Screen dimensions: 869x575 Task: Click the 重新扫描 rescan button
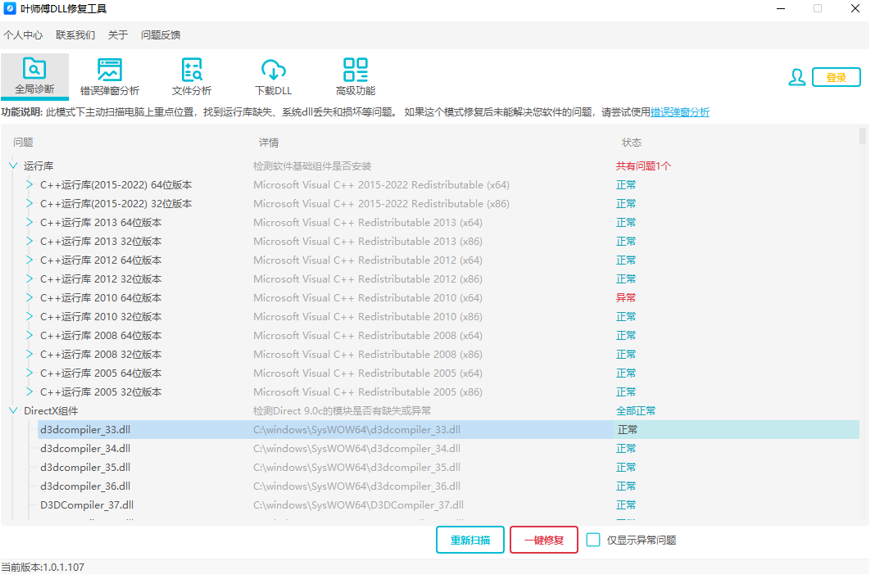[470, 540]
